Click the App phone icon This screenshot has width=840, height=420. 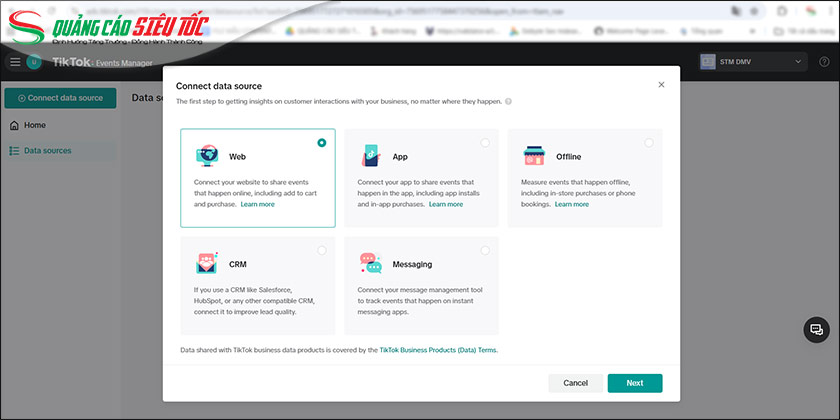pyautogui.click(x=371, y=156)
